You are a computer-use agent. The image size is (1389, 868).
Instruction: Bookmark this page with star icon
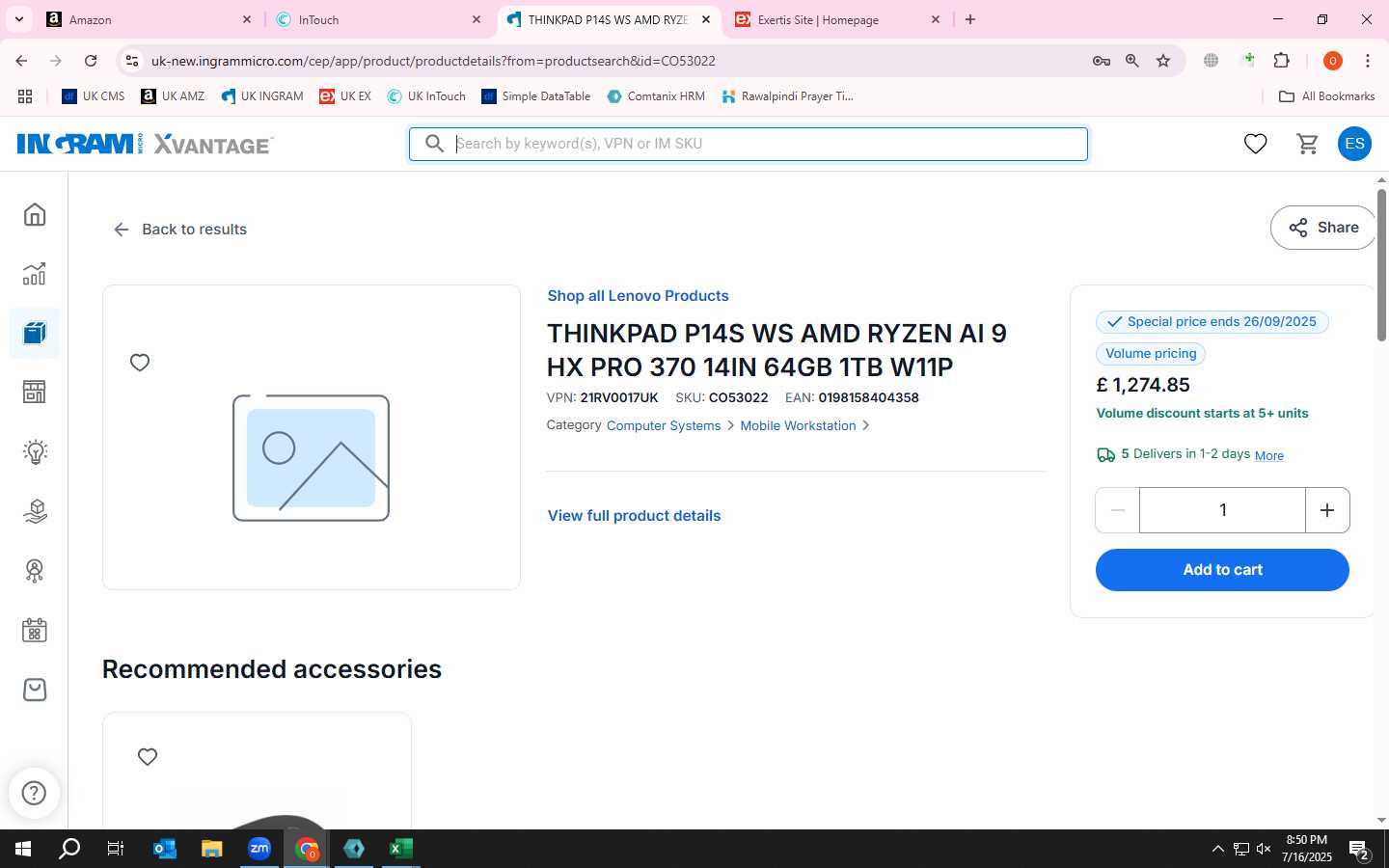click(1163, 61)
